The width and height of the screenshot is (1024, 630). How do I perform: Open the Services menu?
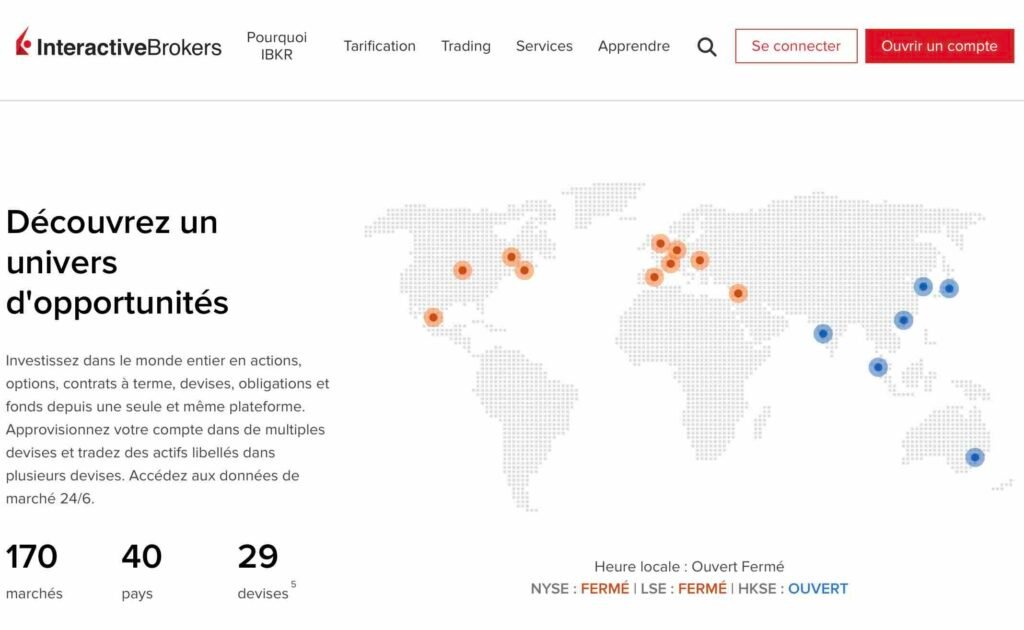(544, 46)
